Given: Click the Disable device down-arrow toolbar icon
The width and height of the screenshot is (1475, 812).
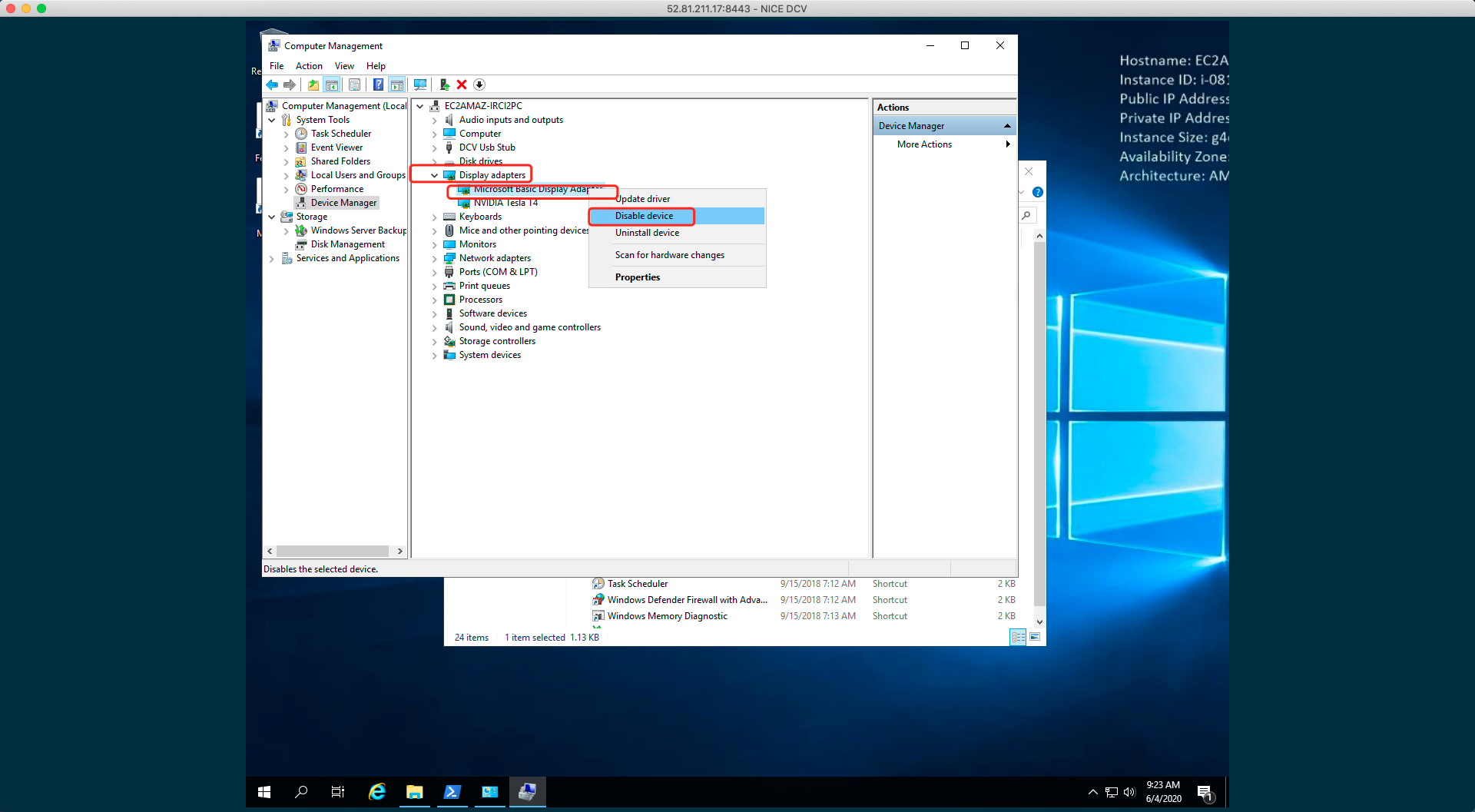Looking at the screenshot, I should point(479,85).
